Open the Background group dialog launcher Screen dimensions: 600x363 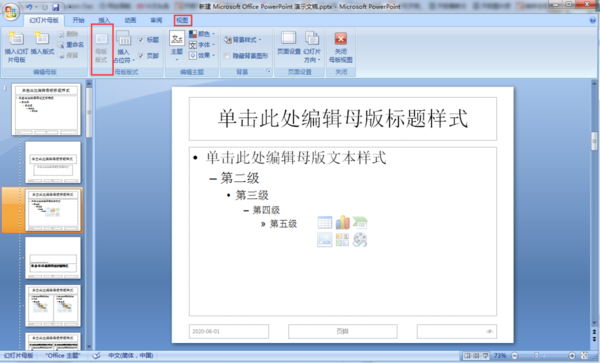[268, 71]
